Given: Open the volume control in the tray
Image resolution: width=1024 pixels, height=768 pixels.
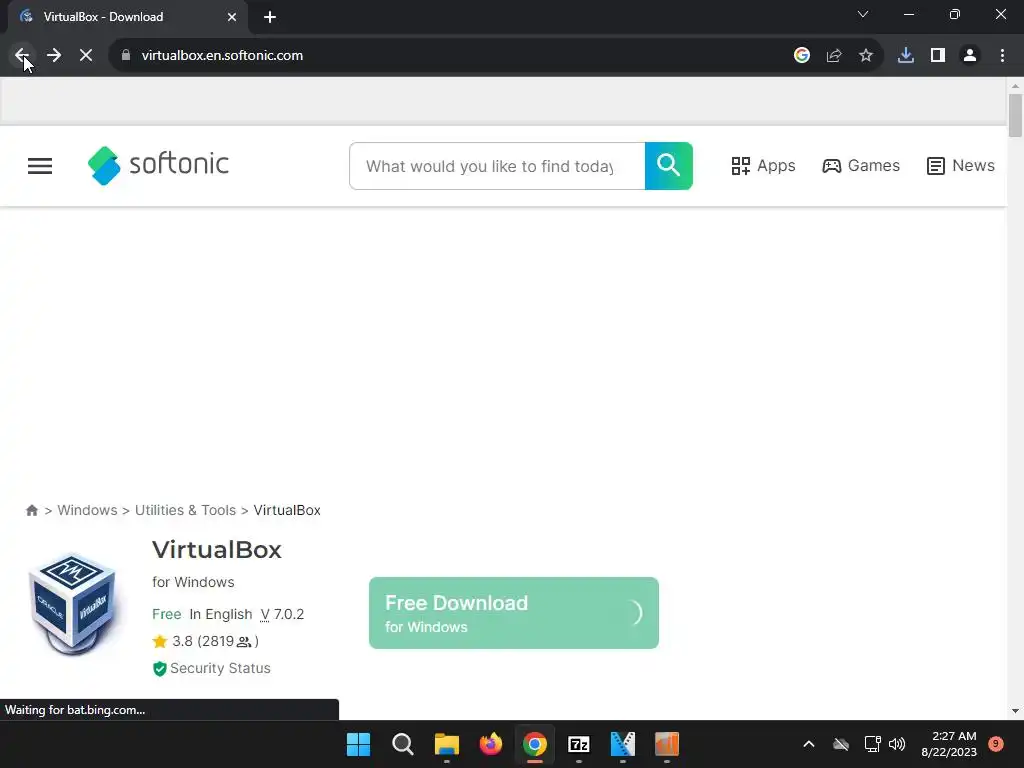Looking at the screenshot, I should pos(897,744).
